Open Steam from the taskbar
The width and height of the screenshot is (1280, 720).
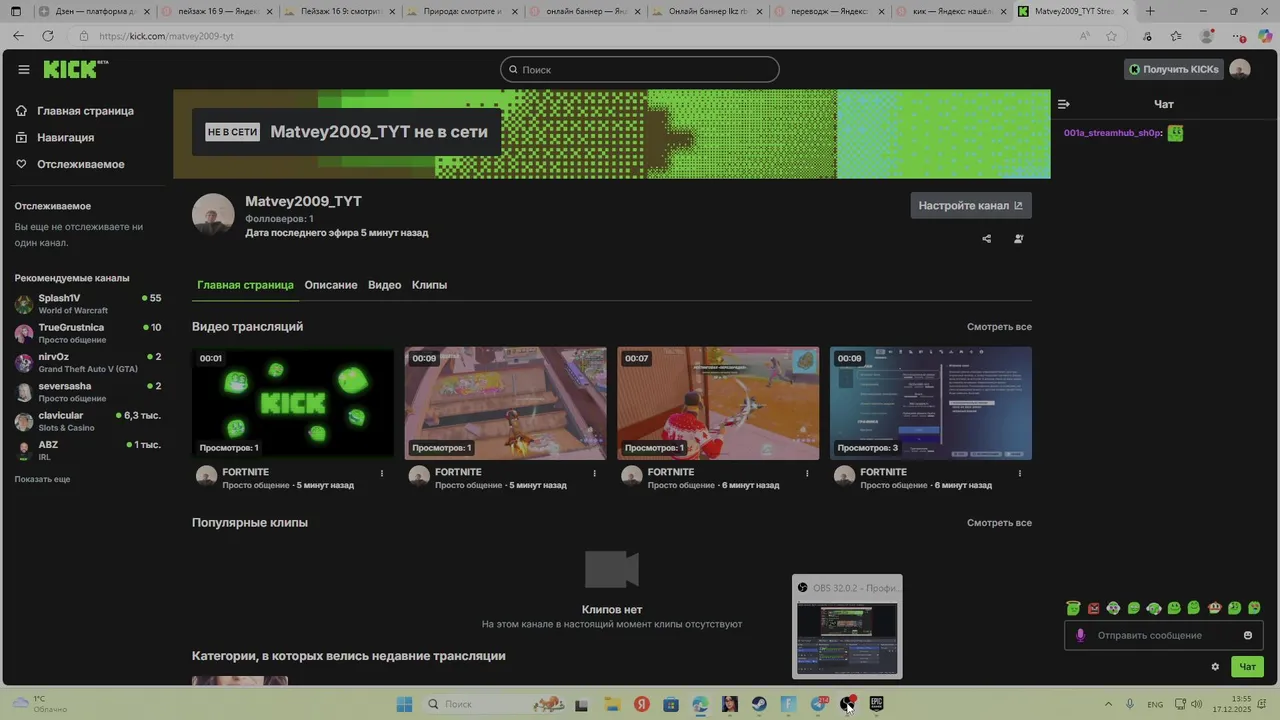759,704
